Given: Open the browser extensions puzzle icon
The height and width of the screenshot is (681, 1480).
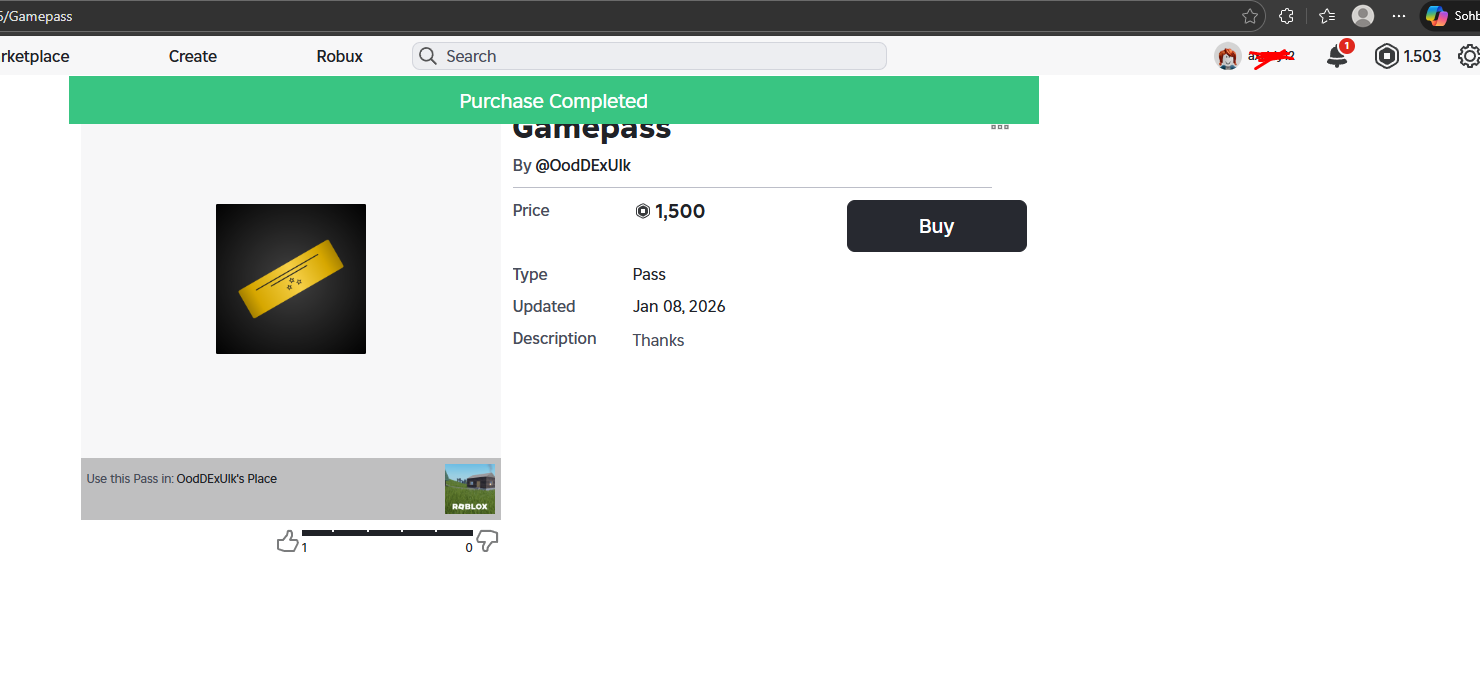Looking at the screenshot, I should [x=1287, y=16].
